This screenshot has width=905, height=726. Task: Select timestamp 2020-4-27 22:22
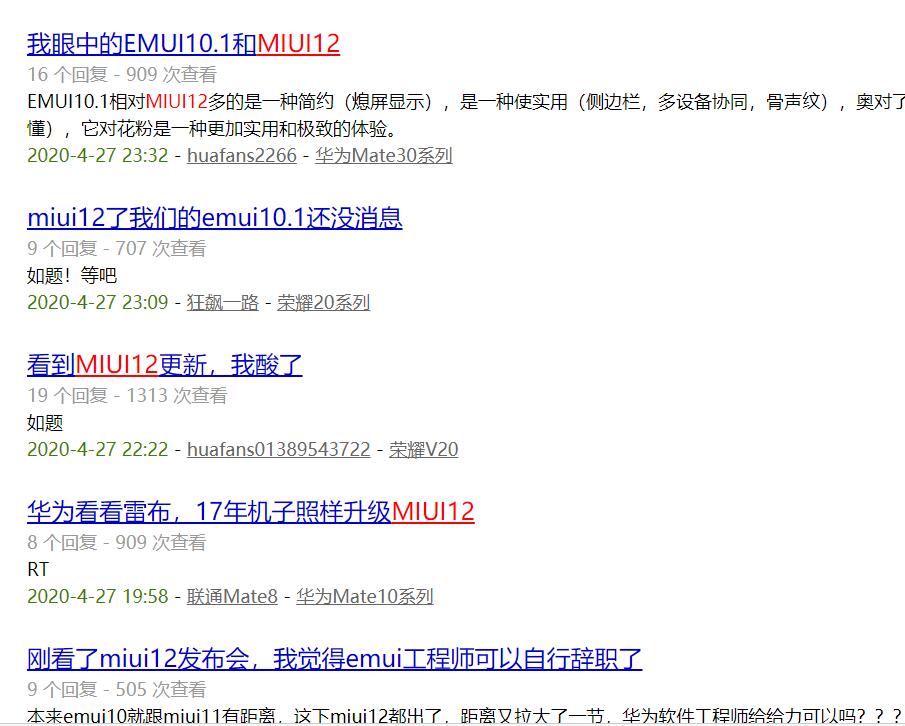coord(98,450)
